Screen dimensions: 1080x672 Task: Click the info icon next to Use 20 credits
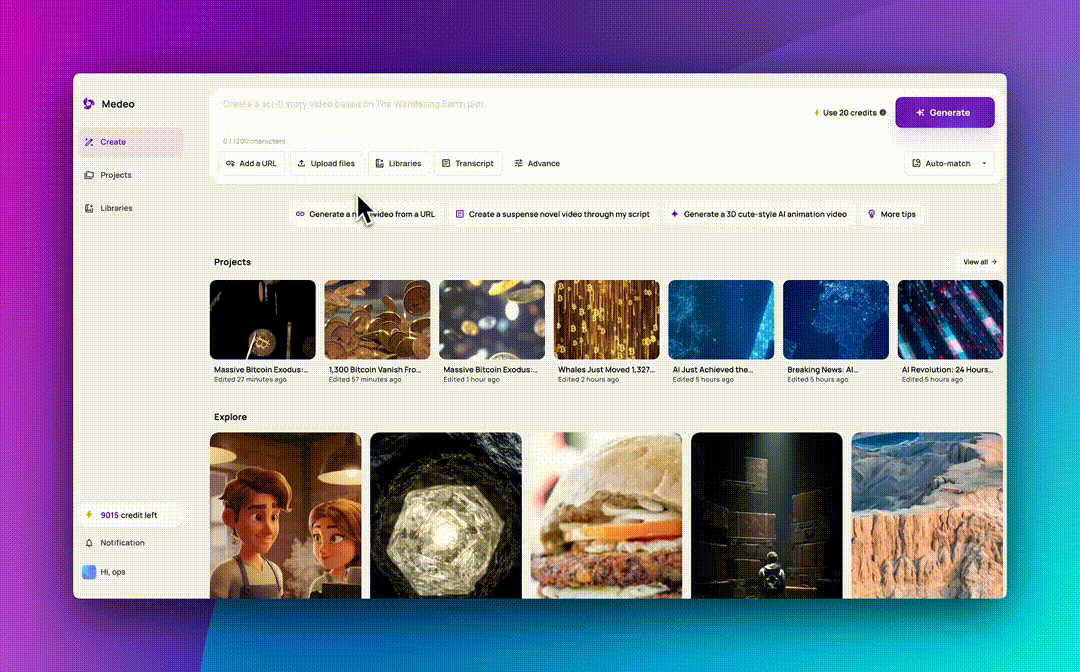pyautogui.click(x=882, y=112)
